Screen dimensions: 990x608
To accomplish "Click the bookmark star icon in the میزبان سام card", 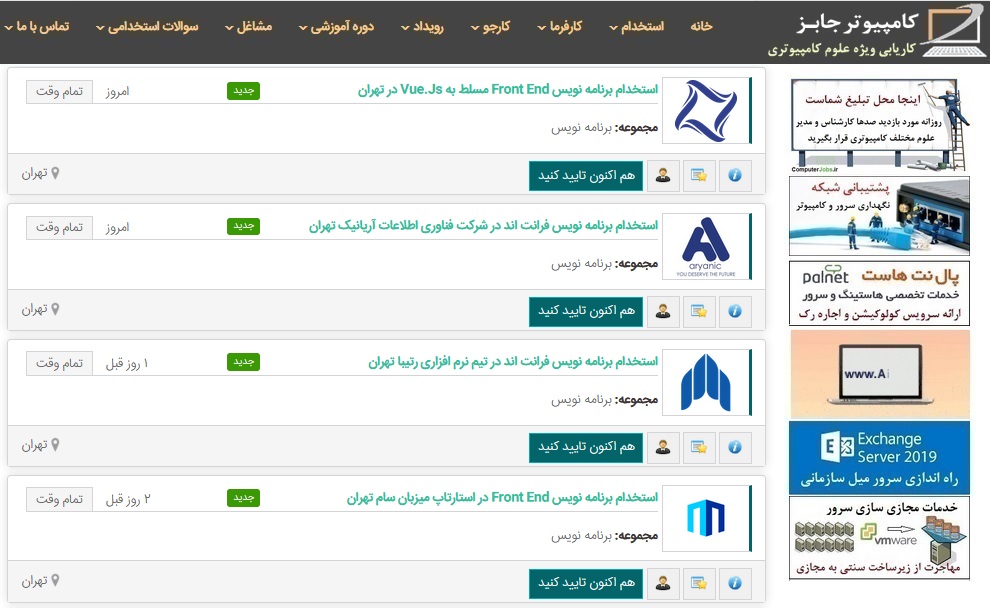I will (x=699, y=583).
